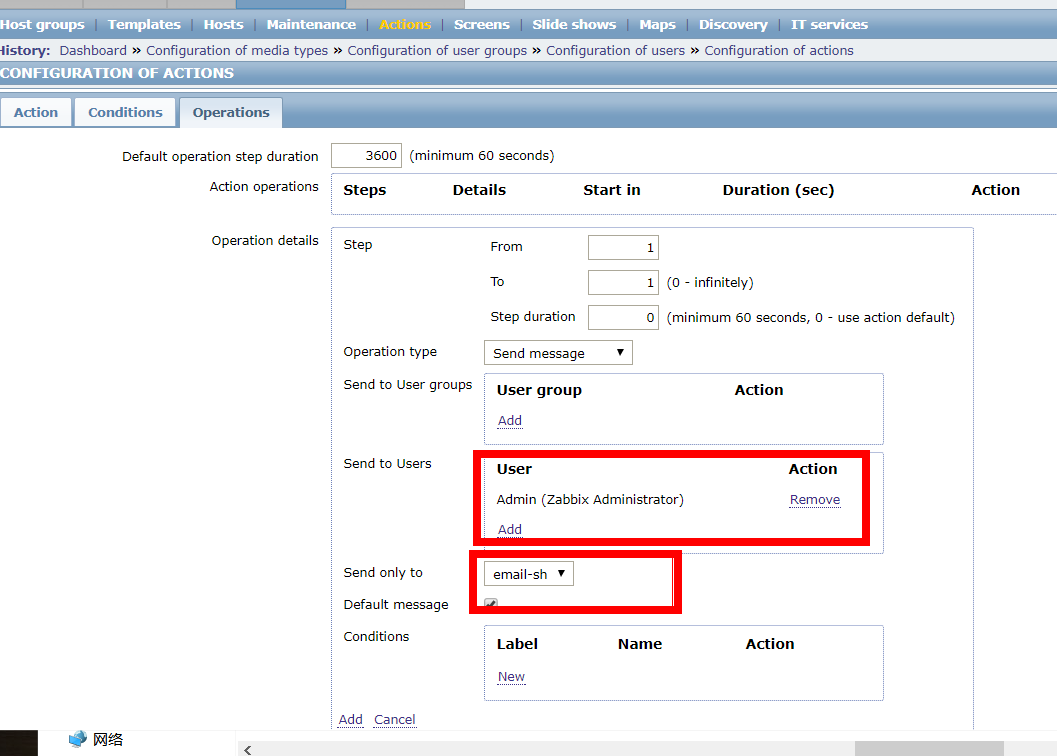Add another user under Send to Users
This screenshot has width=1057, height=756.
coord(510,529)
